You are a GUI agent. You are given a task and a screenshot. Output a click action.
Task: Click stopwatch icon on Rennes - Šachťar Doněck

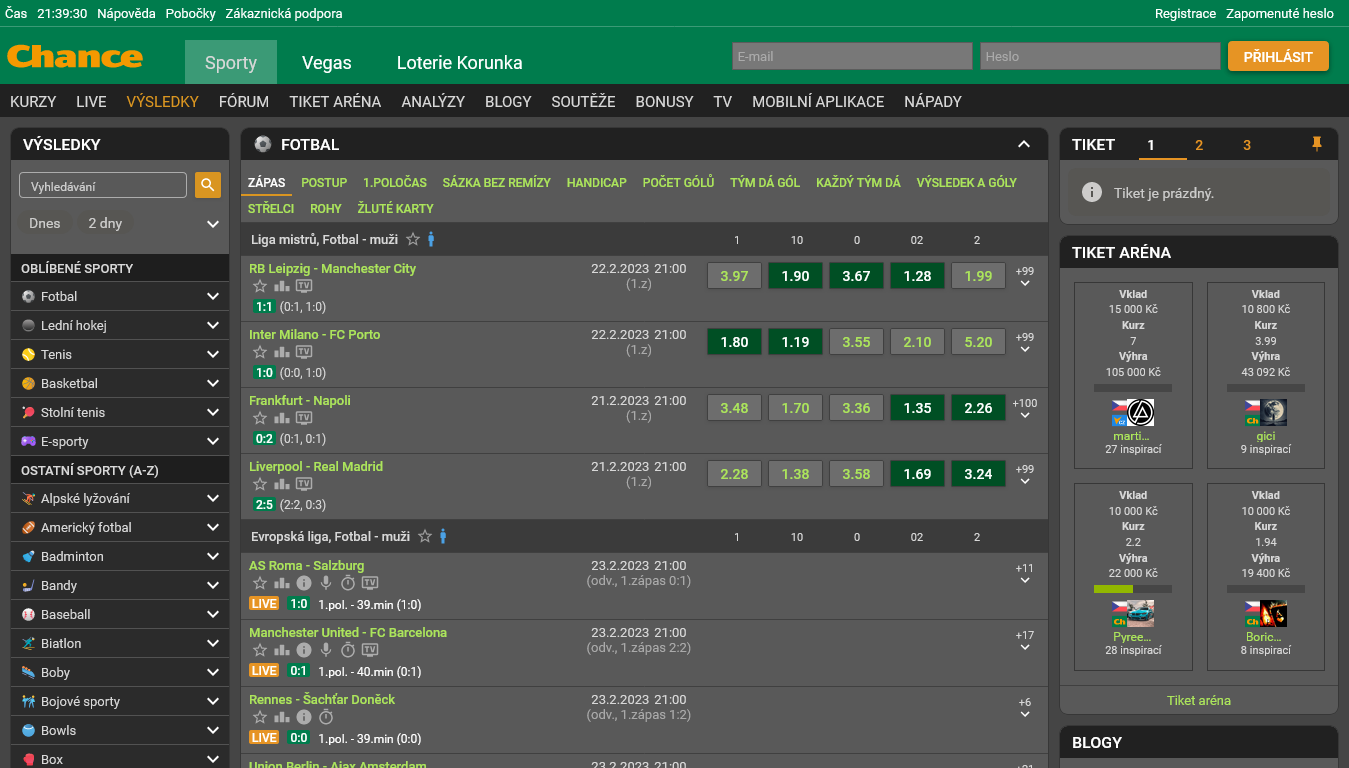point(326,717)
